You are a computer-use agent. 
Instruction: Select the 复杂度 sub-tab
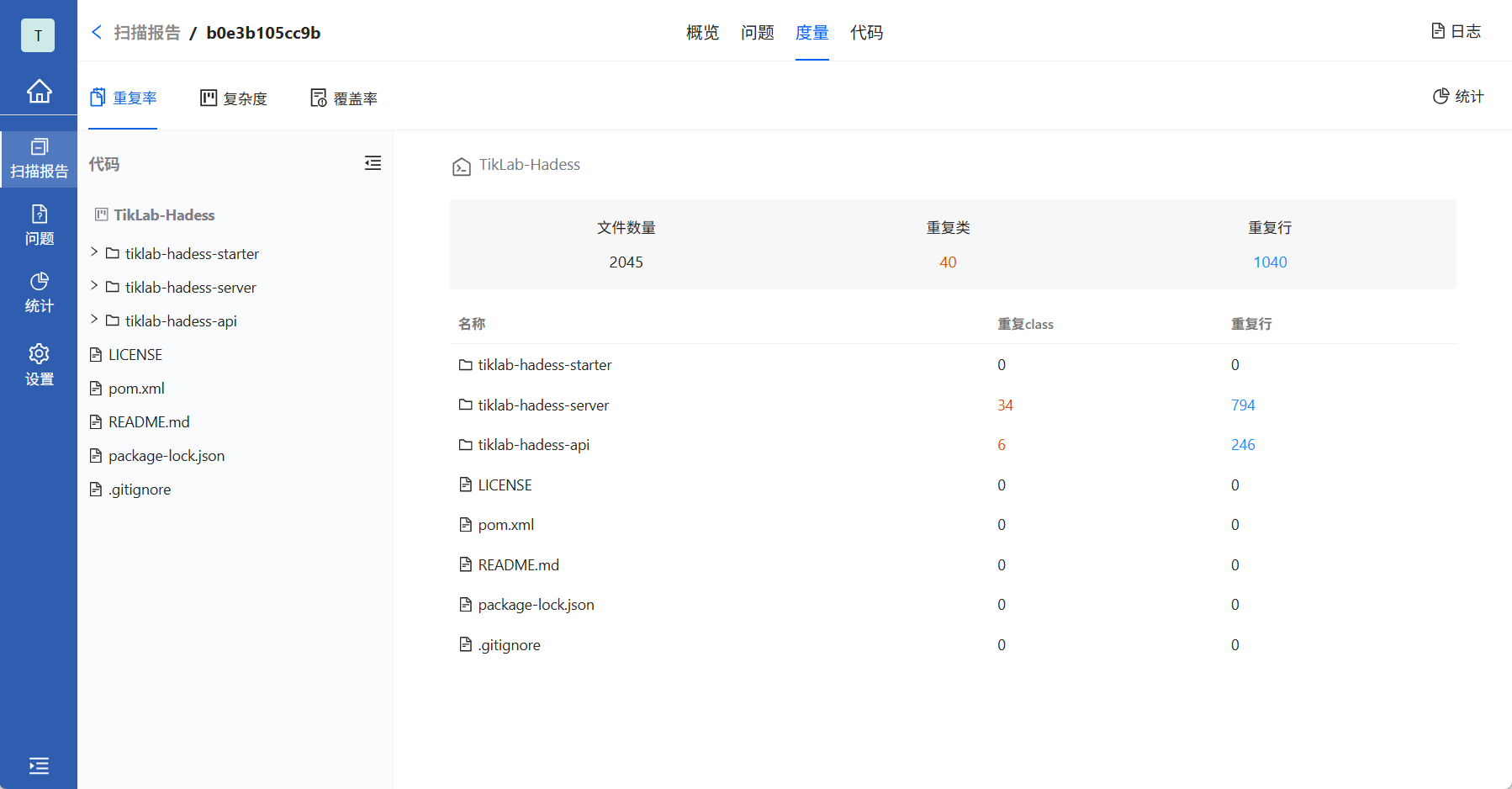233,98
